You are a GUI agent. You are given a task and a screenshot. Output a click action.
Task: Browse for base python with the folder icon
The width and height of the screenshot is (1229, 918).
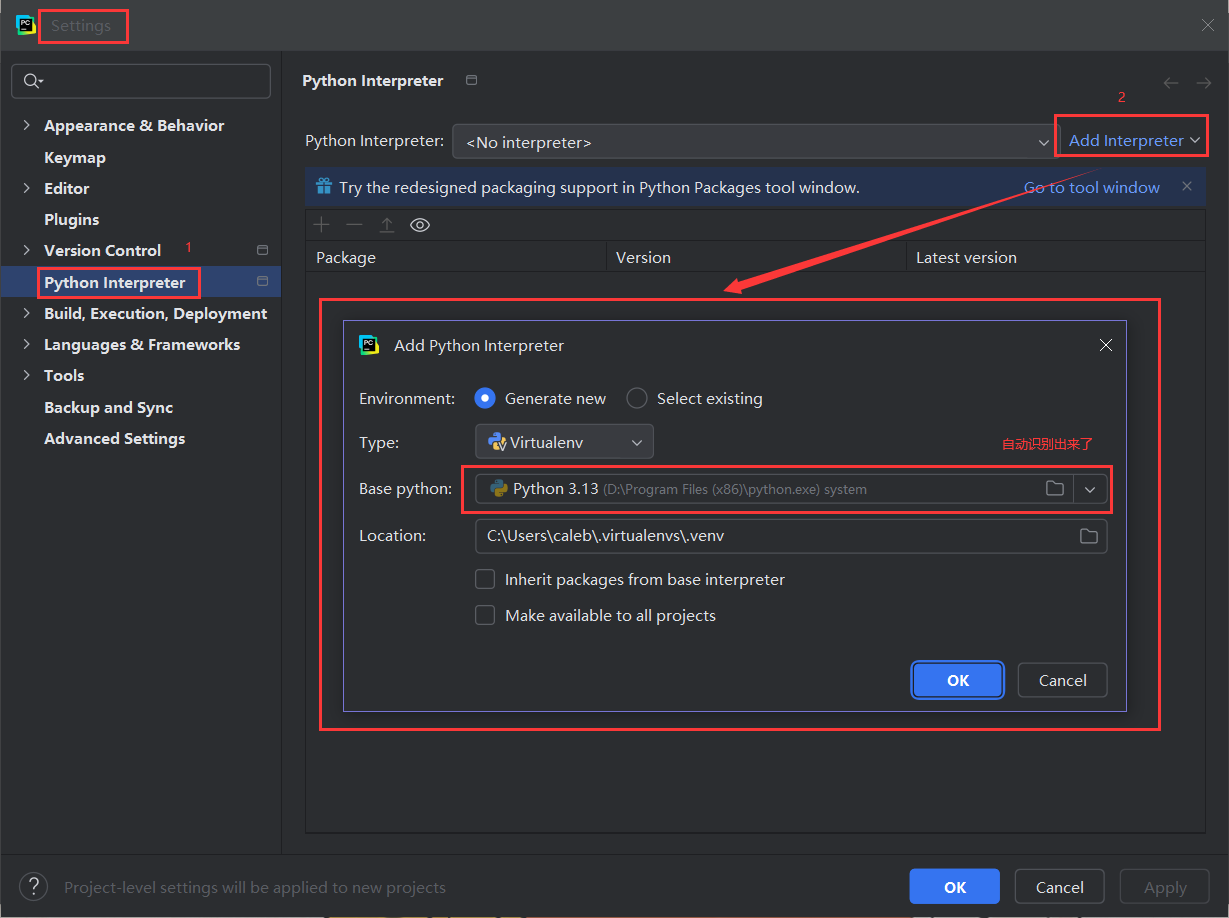click(x=1054, y=488)
